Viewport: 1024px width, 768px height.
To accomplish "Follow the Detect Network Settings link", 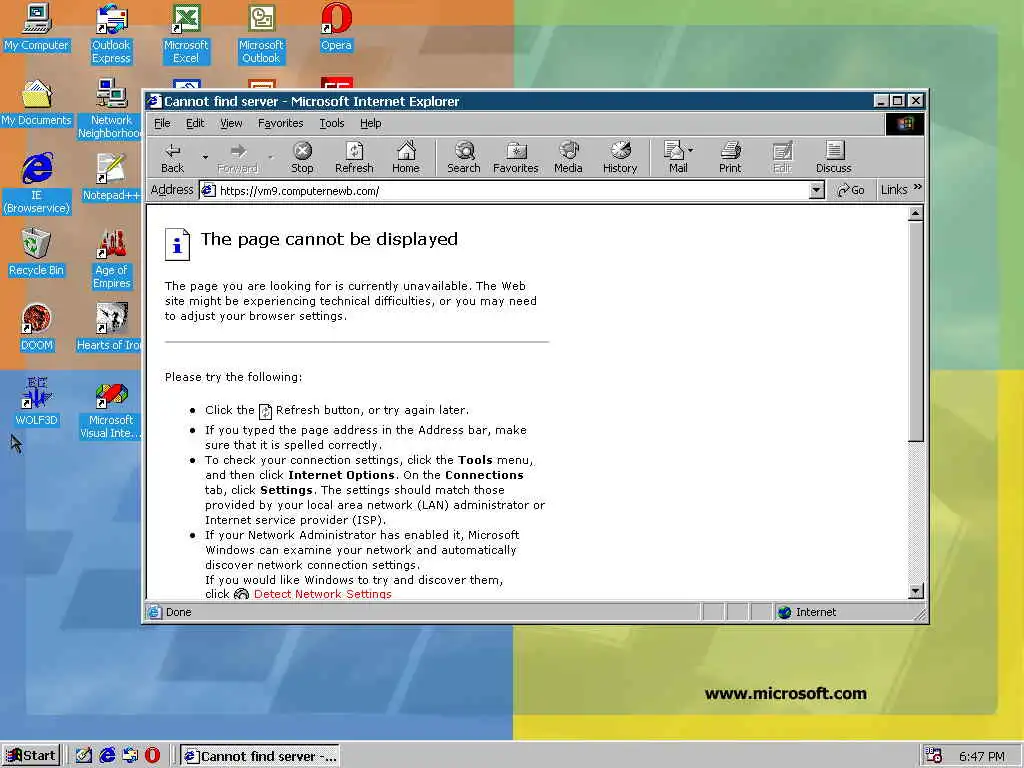I will point(323,594).
